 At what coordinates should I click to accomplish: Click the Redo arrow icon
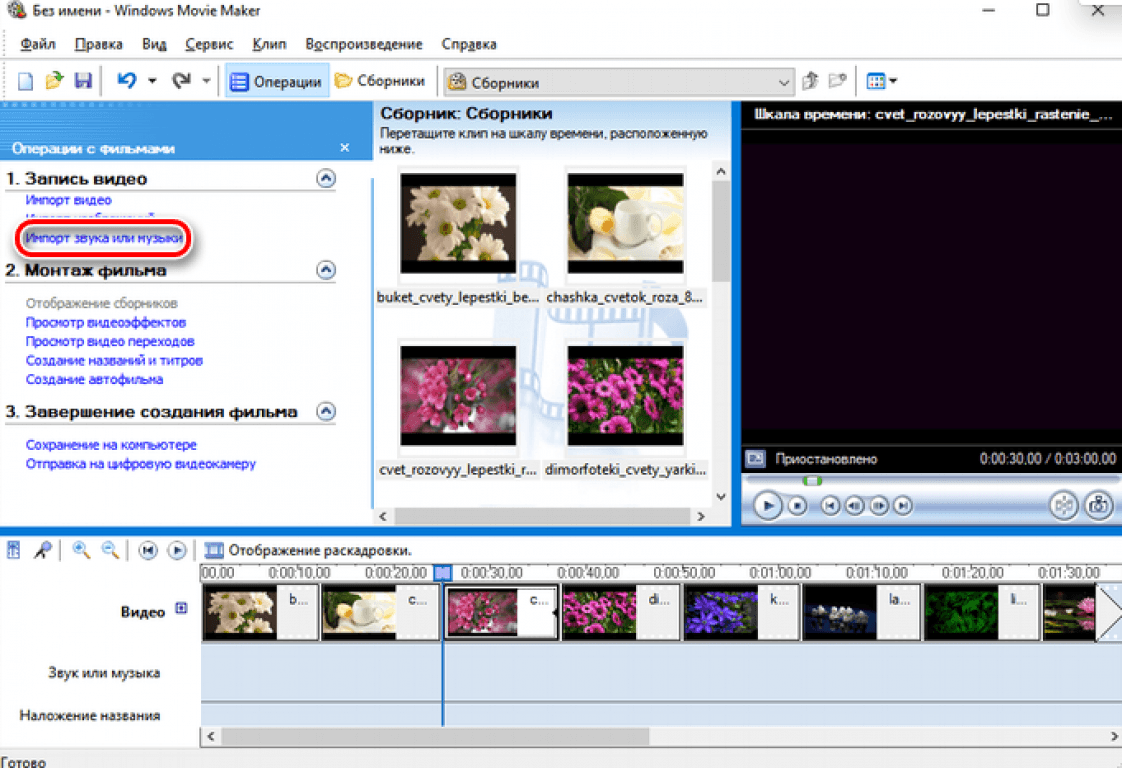tap(181, 81)
